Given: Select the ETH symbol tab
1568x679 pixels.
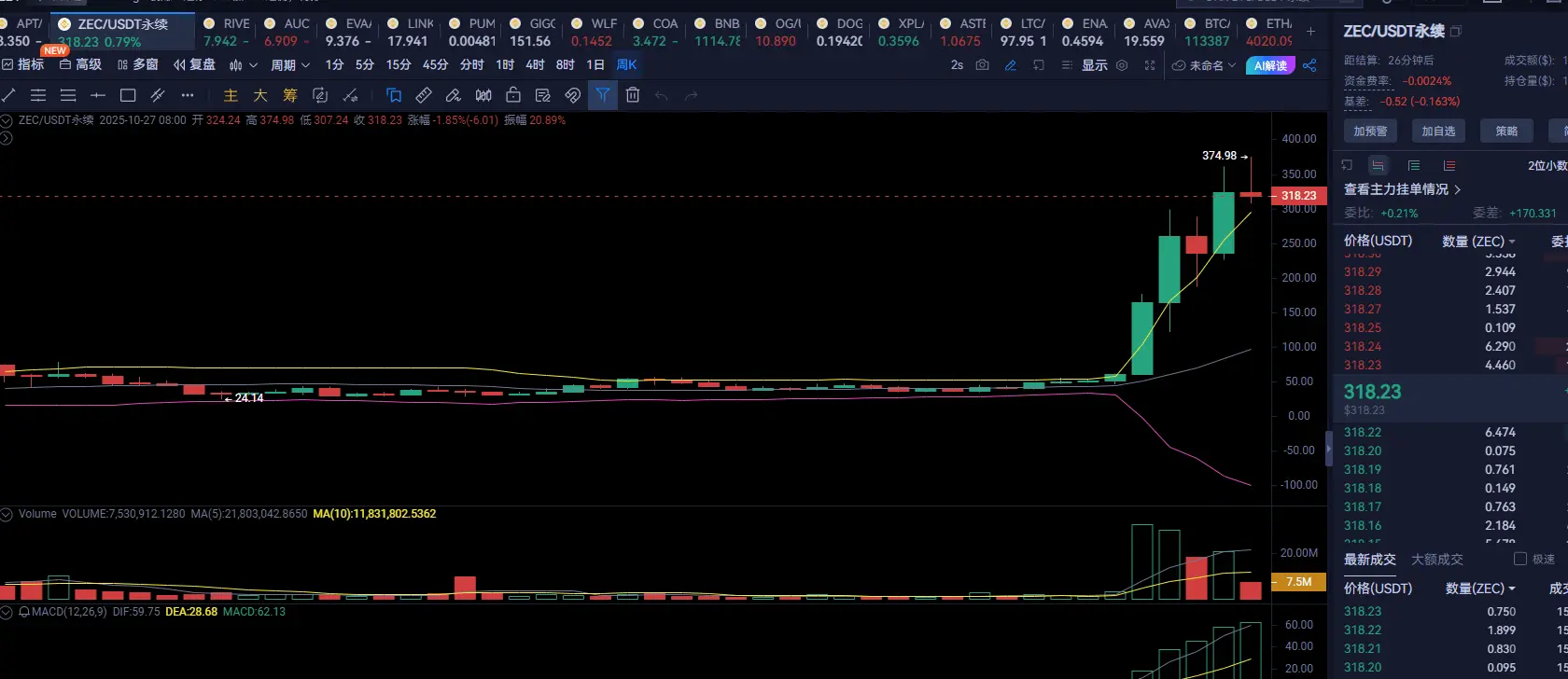Looking at the screenshot, I should point(1267,32).
